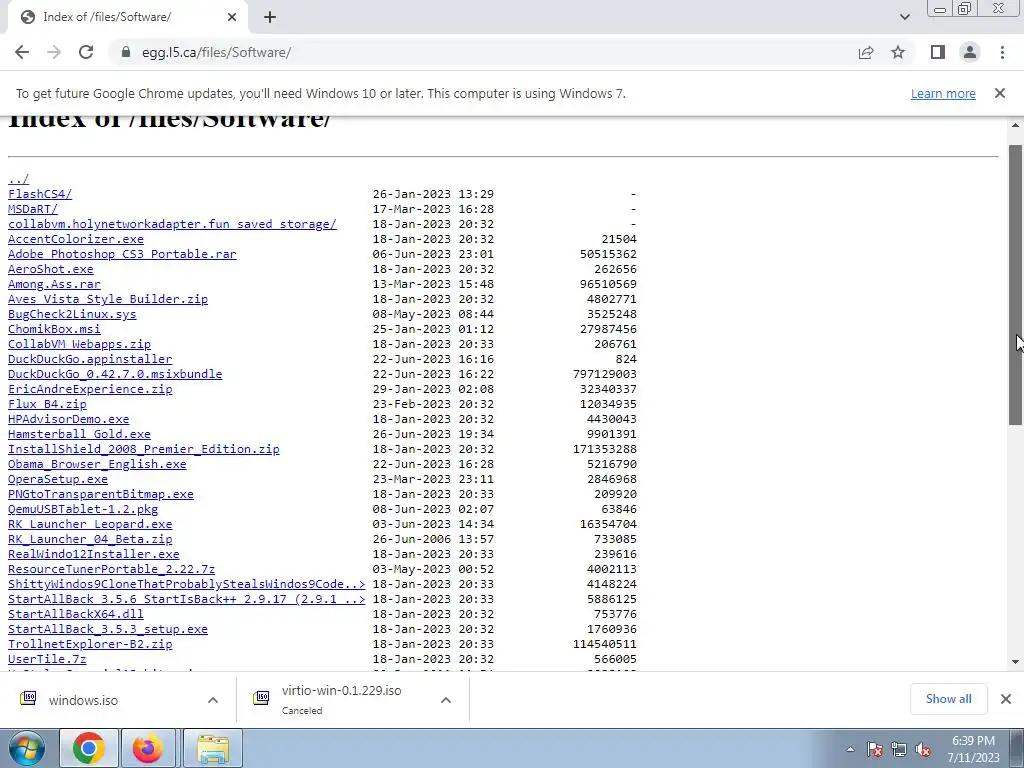The width and height of the screenshot is (1024, 768).
Task: Download CollabVM Webapps.zip
Action: pyautogui.click(x=79, y=344)
